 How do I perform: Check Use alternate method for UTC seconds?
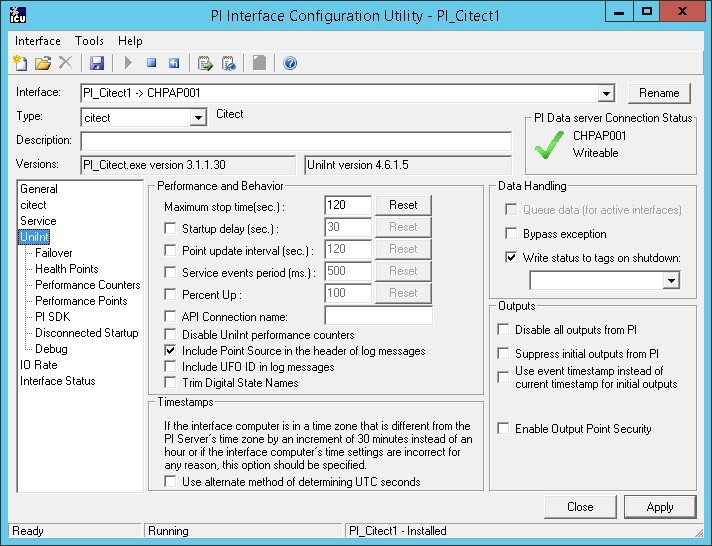(170, 481)
